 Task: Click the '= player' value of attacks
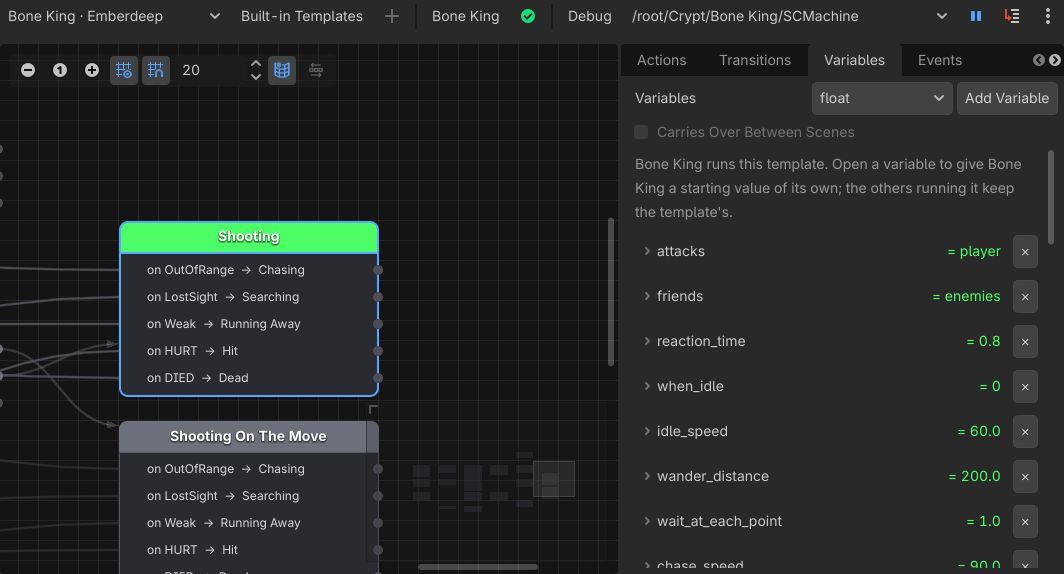[x=974, y=251]
